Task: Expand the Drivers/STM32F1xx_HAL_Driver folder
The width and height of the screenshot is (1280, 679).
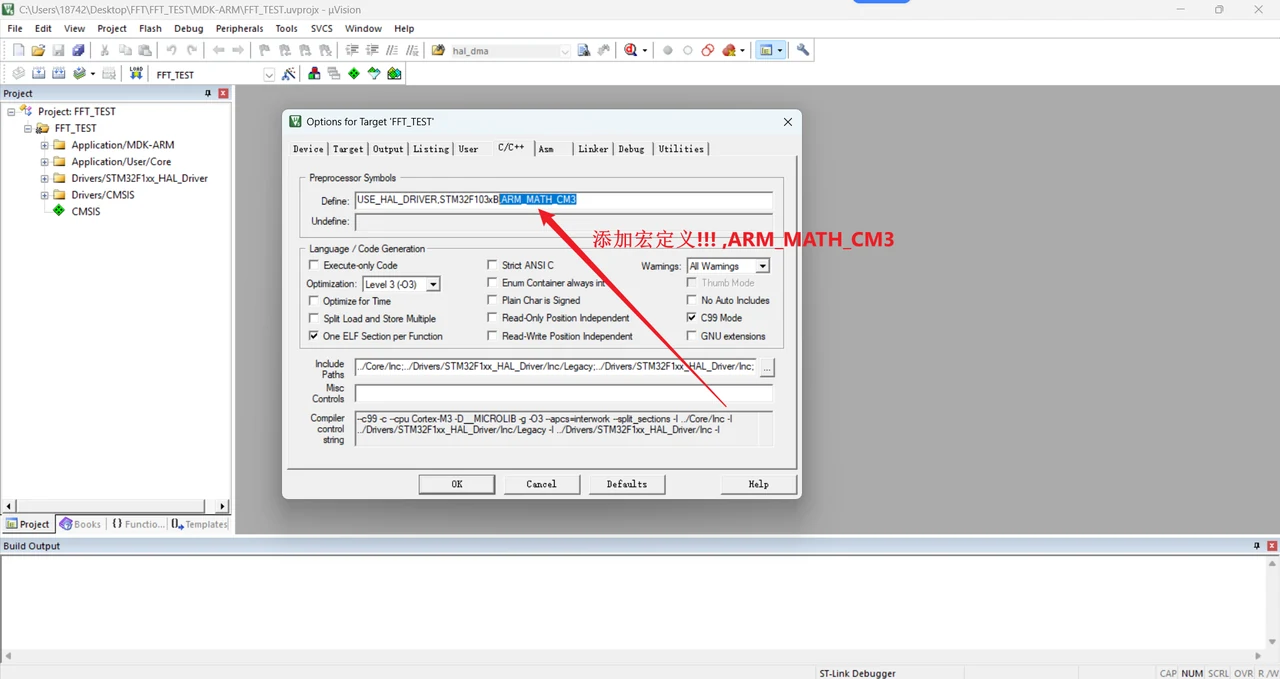Action: pos(45,179)
